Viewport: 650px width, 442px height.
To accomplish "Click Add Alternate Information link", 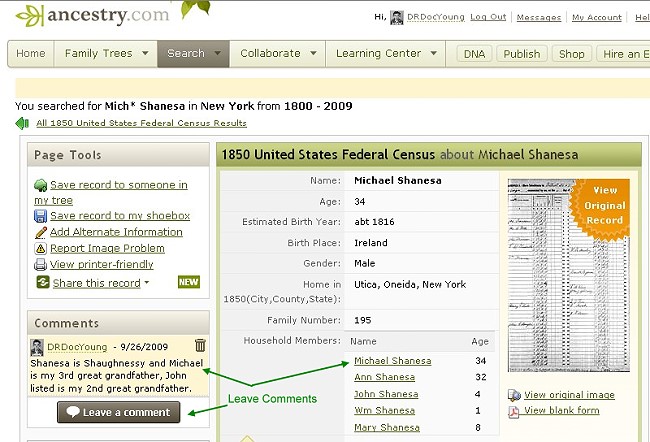I will coord(116,232).
